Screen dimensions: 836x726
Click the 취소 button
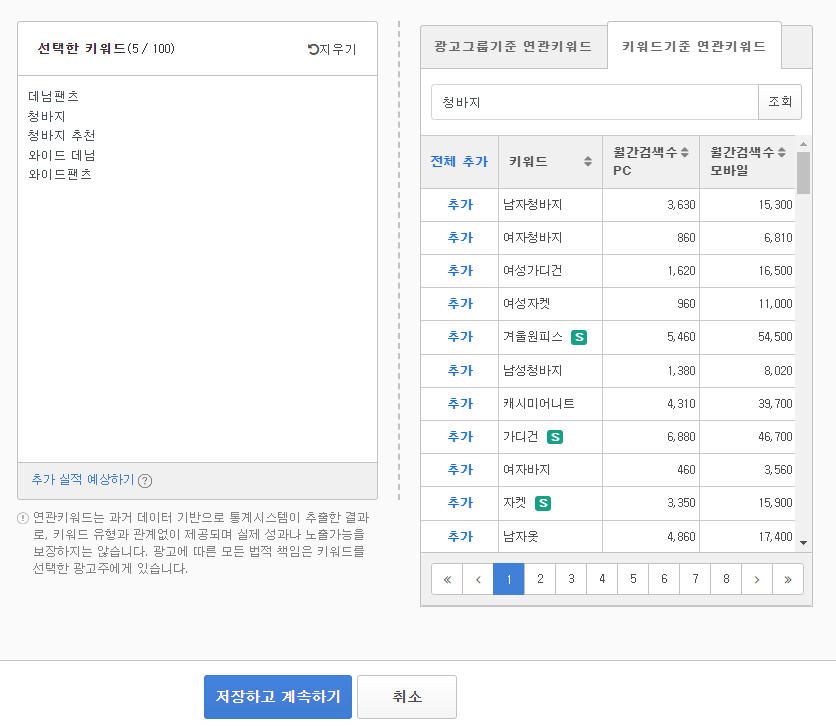point(407,697)
